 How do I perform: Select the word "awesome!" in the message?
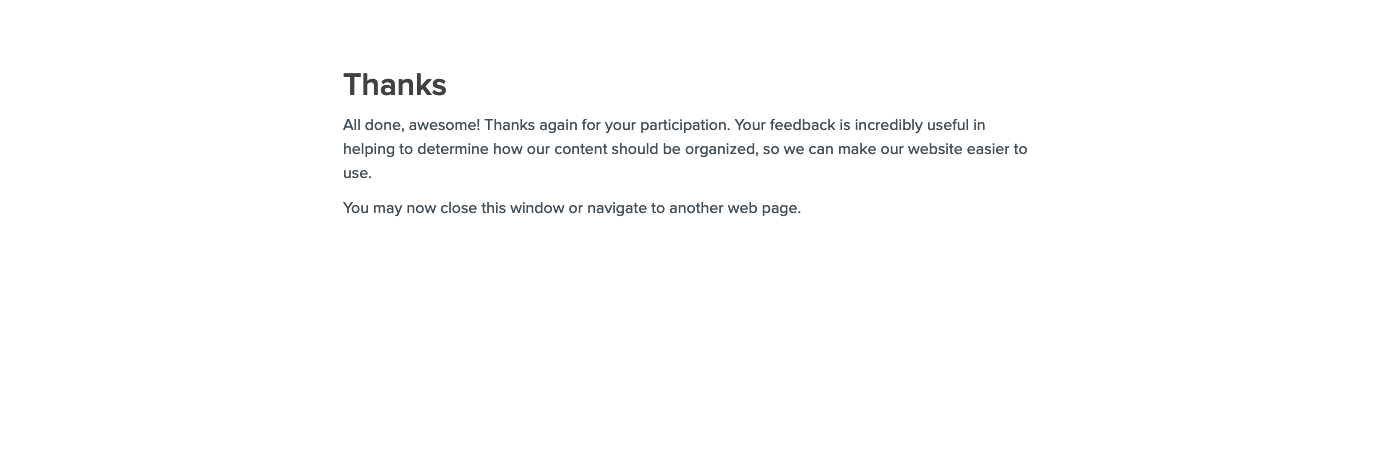point(444,125)
